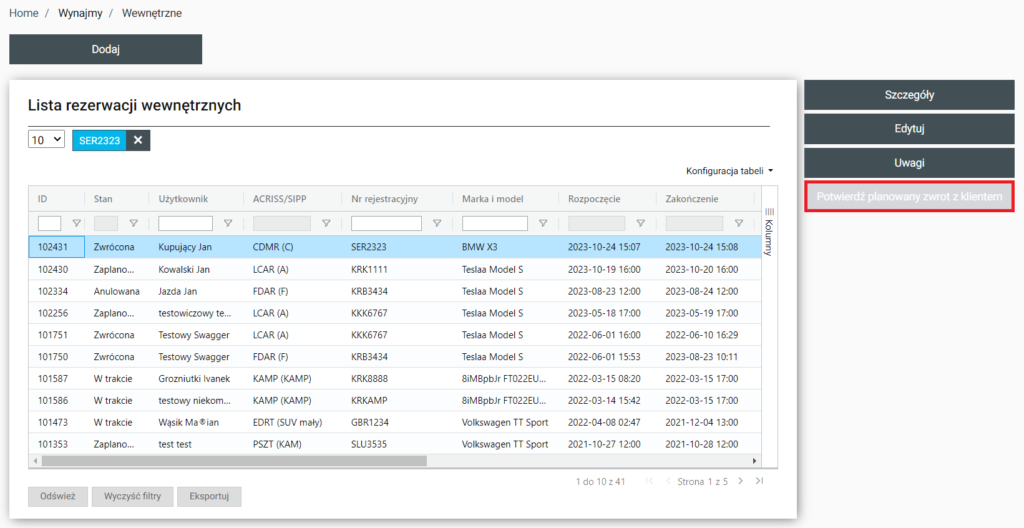This screenshot has height=528, width=1024.
Task: Go to Home breadcrumb link
Action: click(24, 14)
